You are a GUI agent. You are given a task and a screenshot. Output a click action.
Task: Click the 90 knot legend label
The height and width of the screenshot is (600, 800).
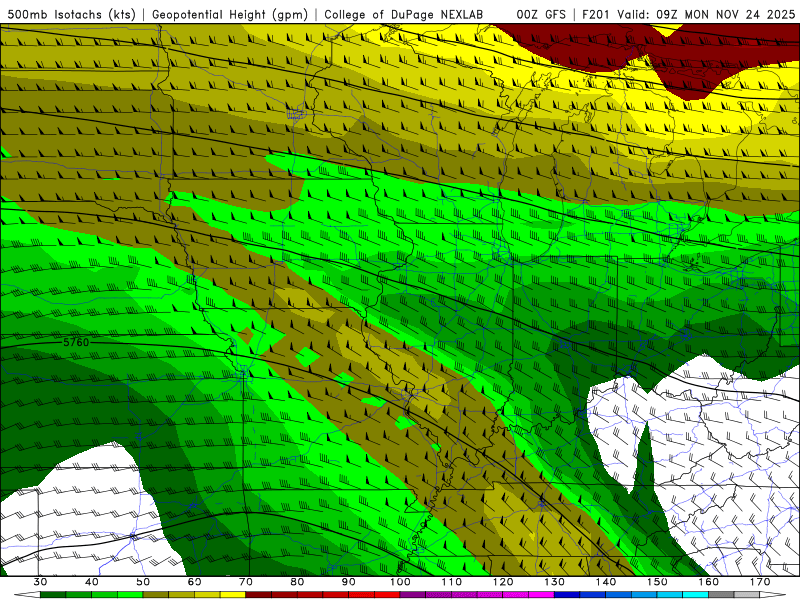(348, 582)
